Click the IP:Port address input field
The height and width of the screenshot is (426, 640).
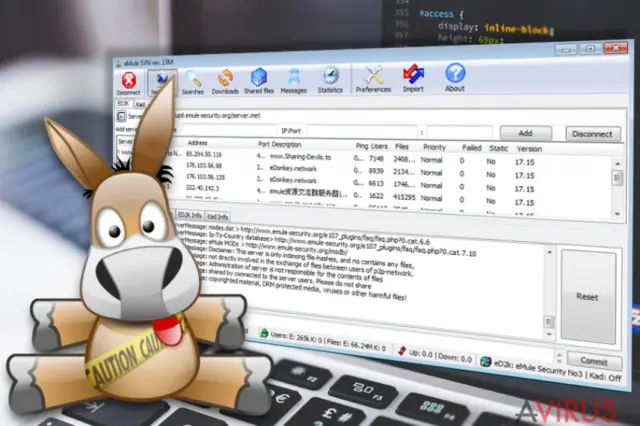[x=362, y=131]
